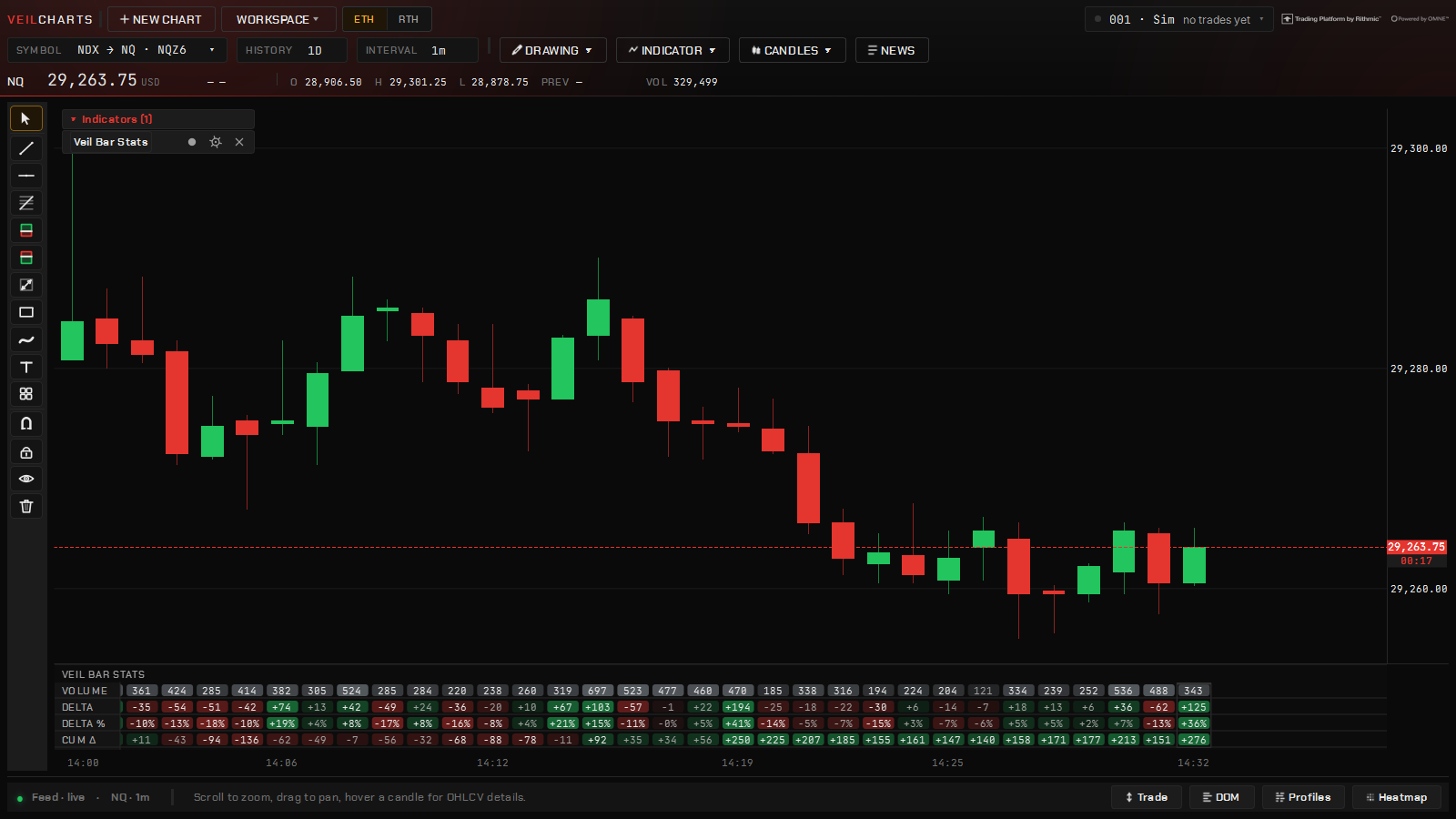Viewport: 1456px width, 819px height.
Task: Open the Trade panel
Action: click(x=1147, y=797)
